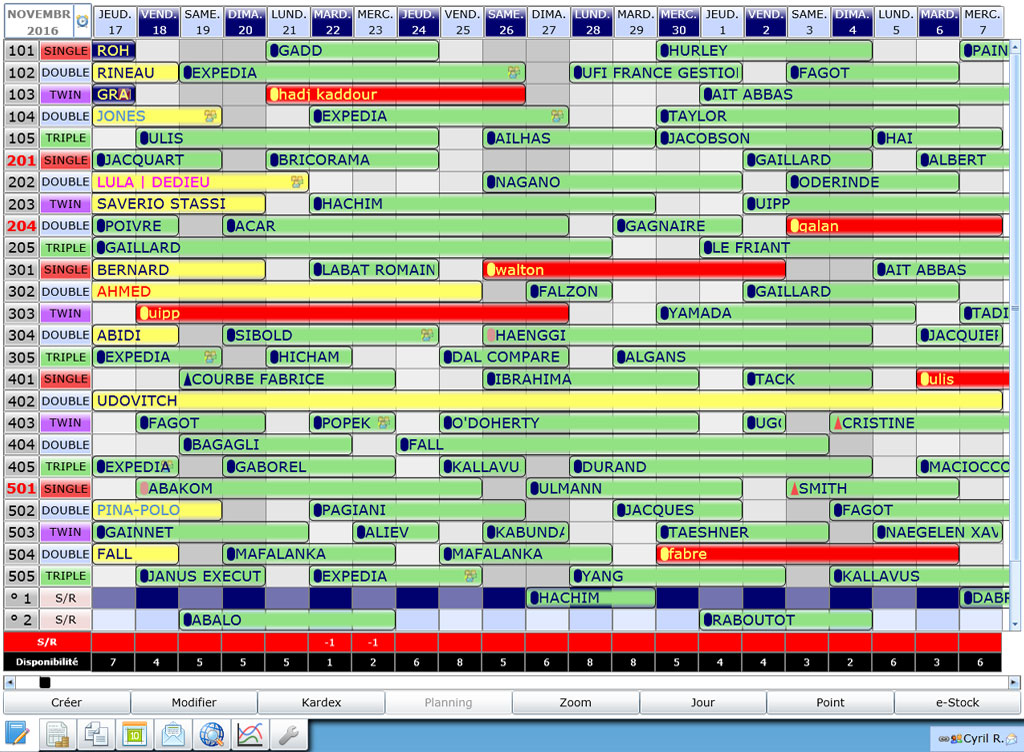Select the red hadj kaddour reservation

(396, 94)
